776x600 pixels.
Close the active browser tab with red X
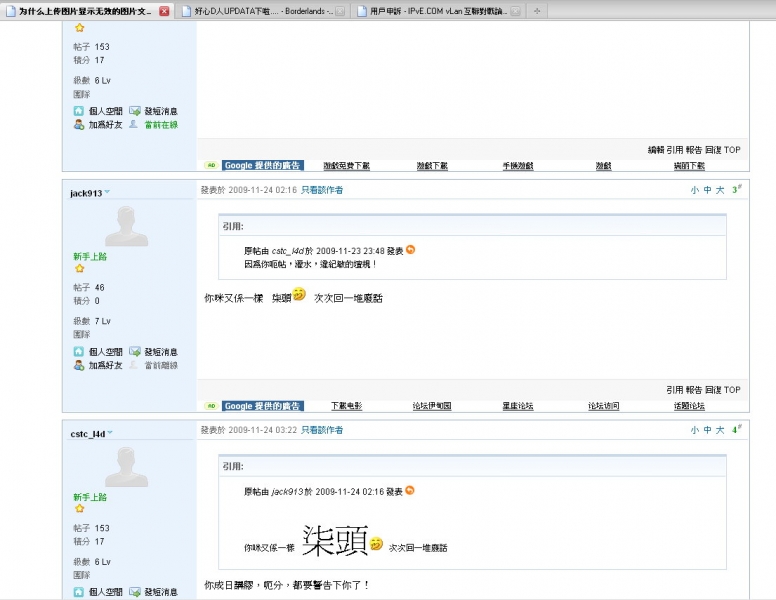point(164,11)
